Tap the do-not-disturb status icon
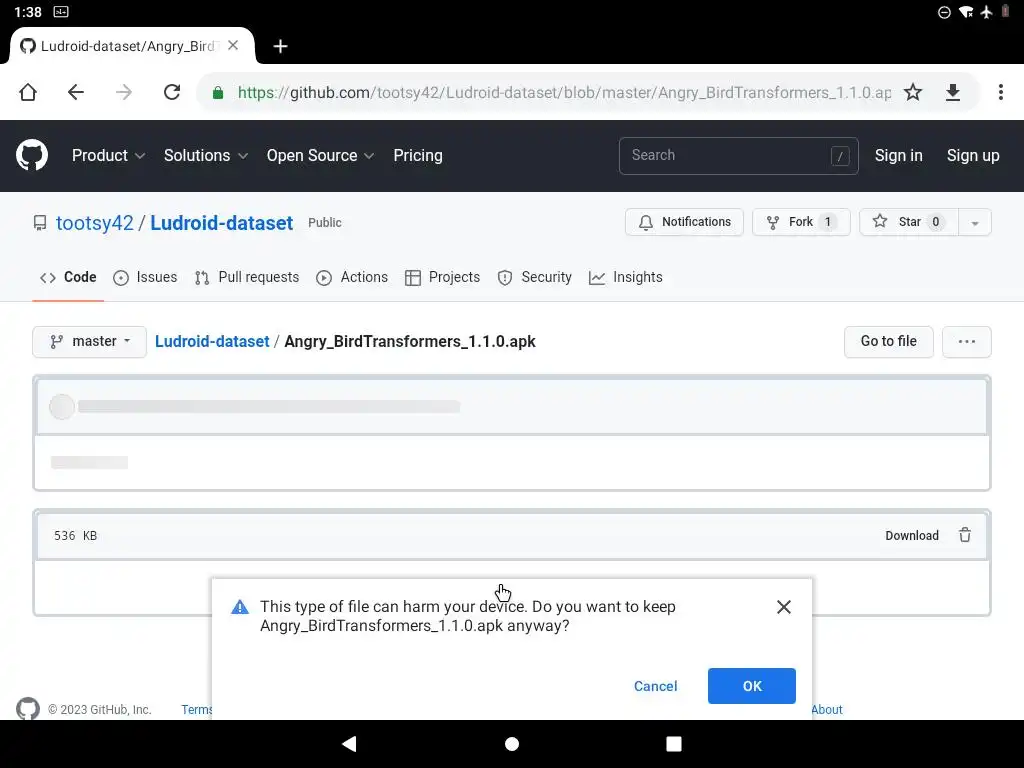1024x768 pixels. (x=944, y=12)
